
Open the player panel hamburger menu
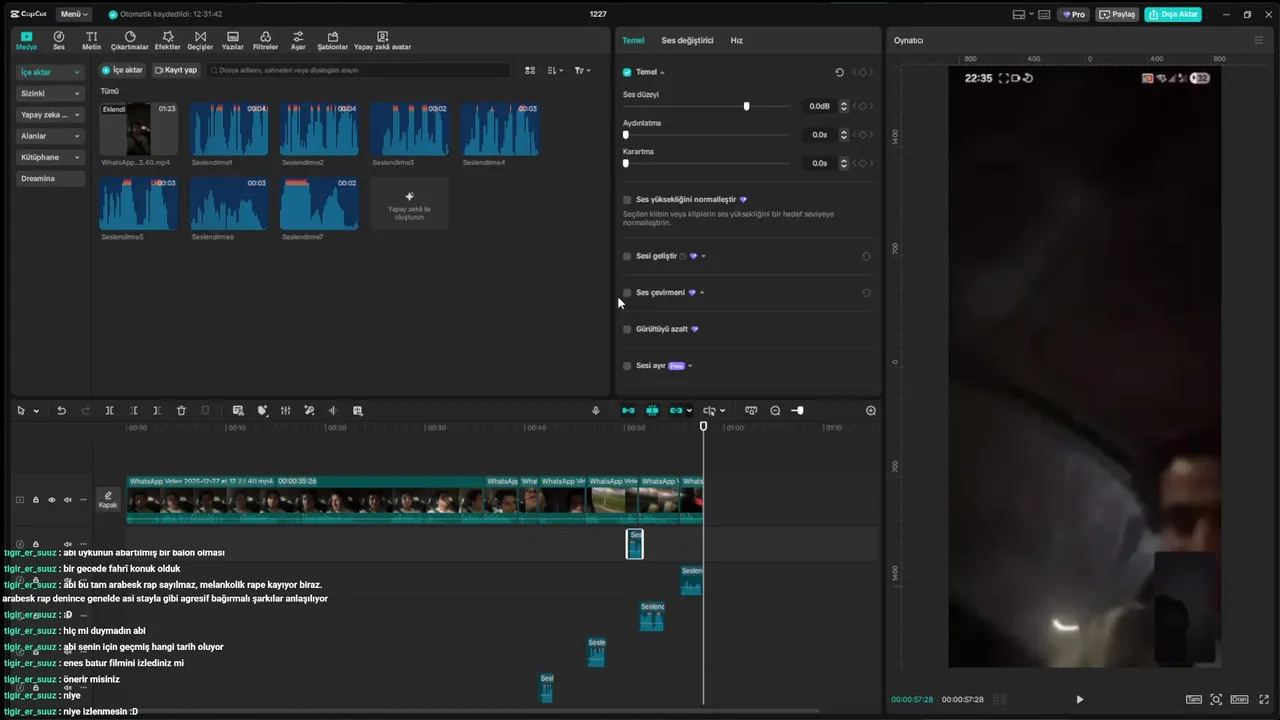coord(1258,40)
